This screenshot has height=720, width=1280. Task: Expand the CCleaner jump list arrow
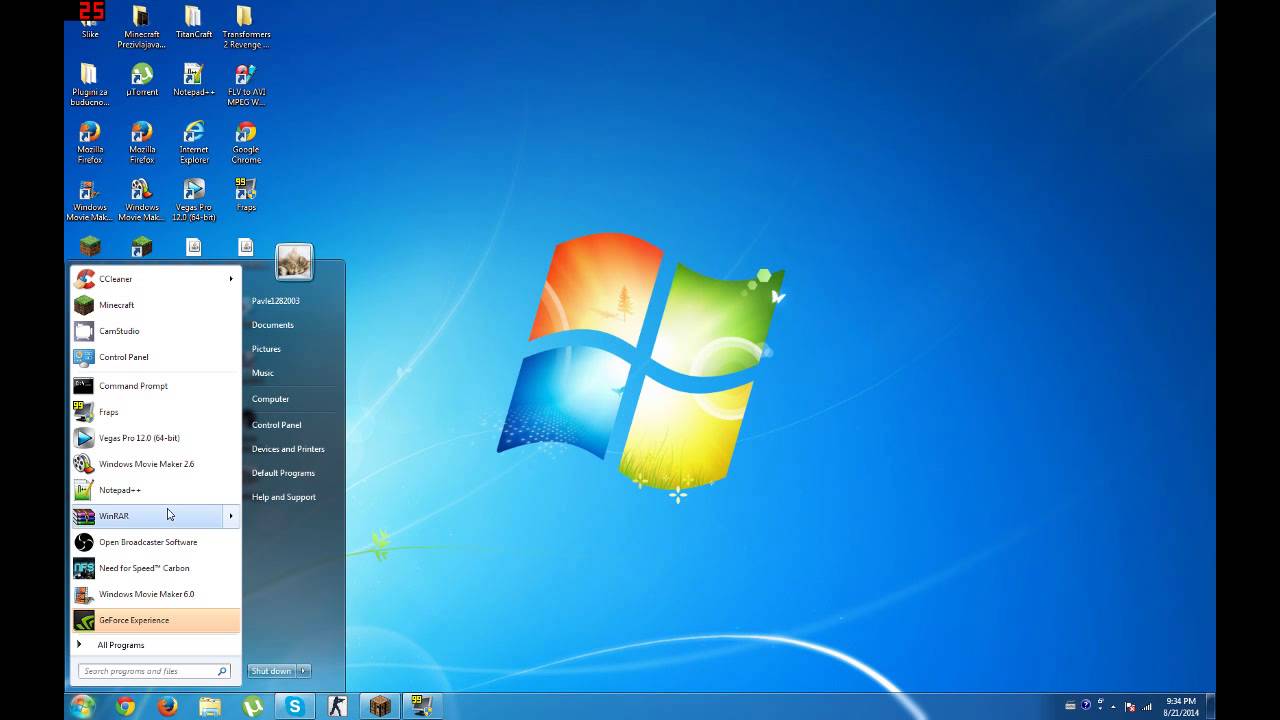(231, 279)
